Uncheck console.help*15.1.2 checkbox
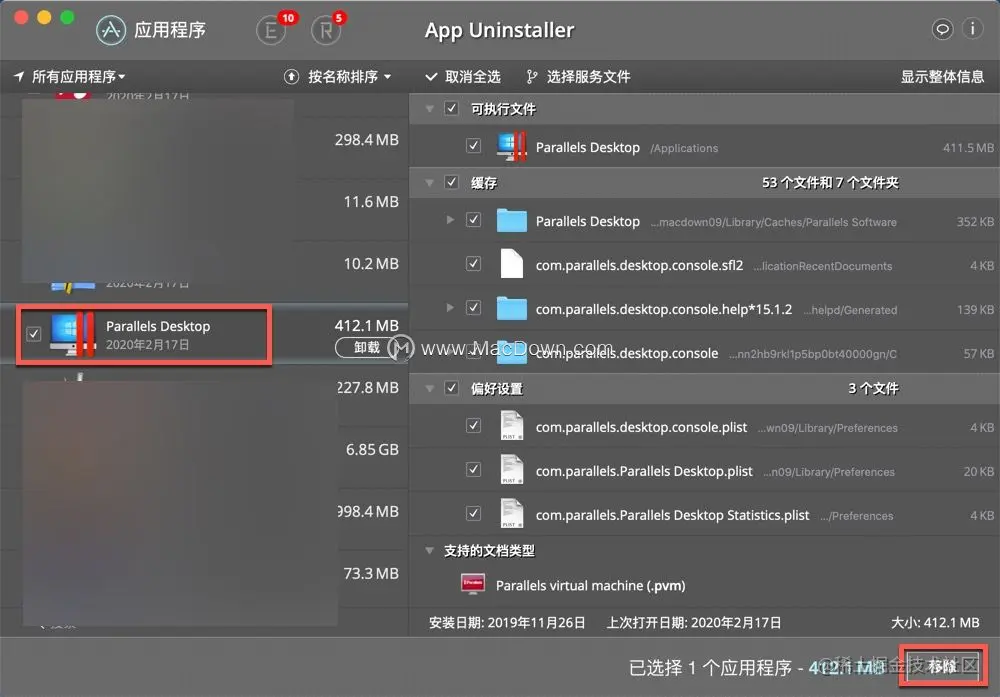 [473, 307]
